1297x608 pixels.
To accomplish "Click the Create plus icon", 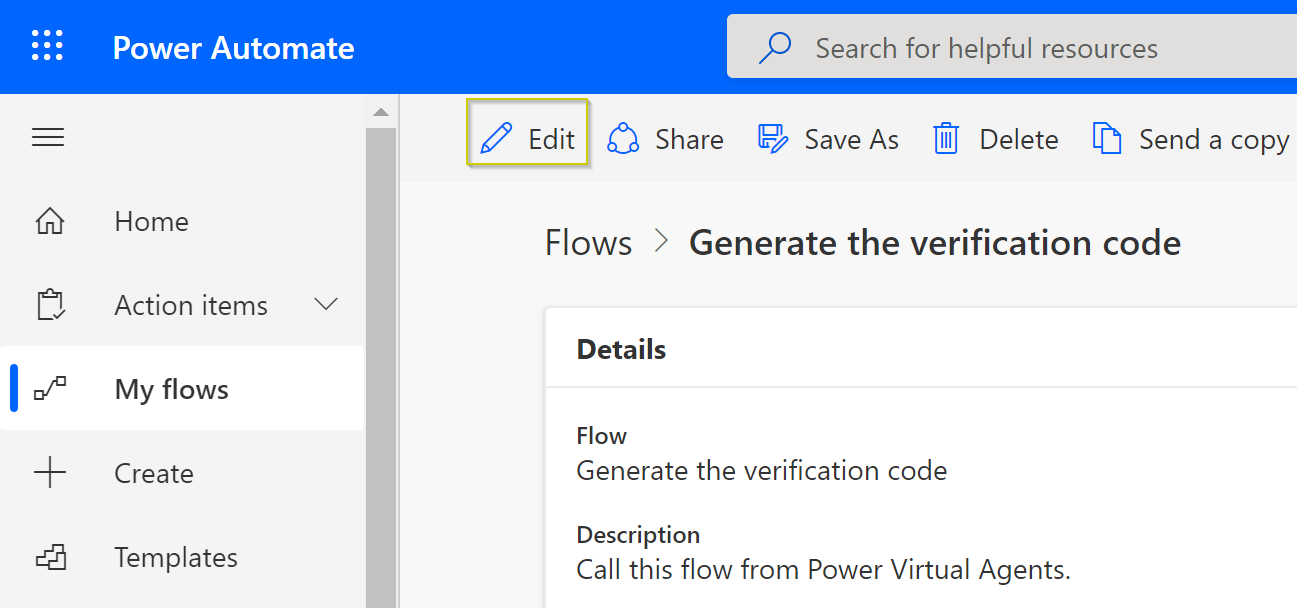I will click(x=50, y=473).
